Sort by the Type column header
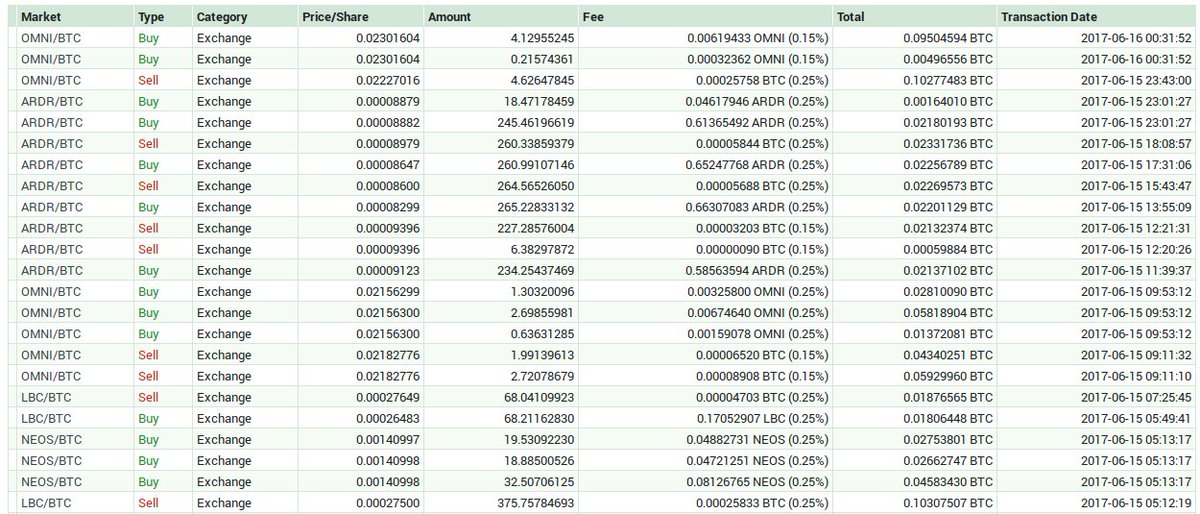This screenshot has width=1200, height=514. tap(151, 17)
